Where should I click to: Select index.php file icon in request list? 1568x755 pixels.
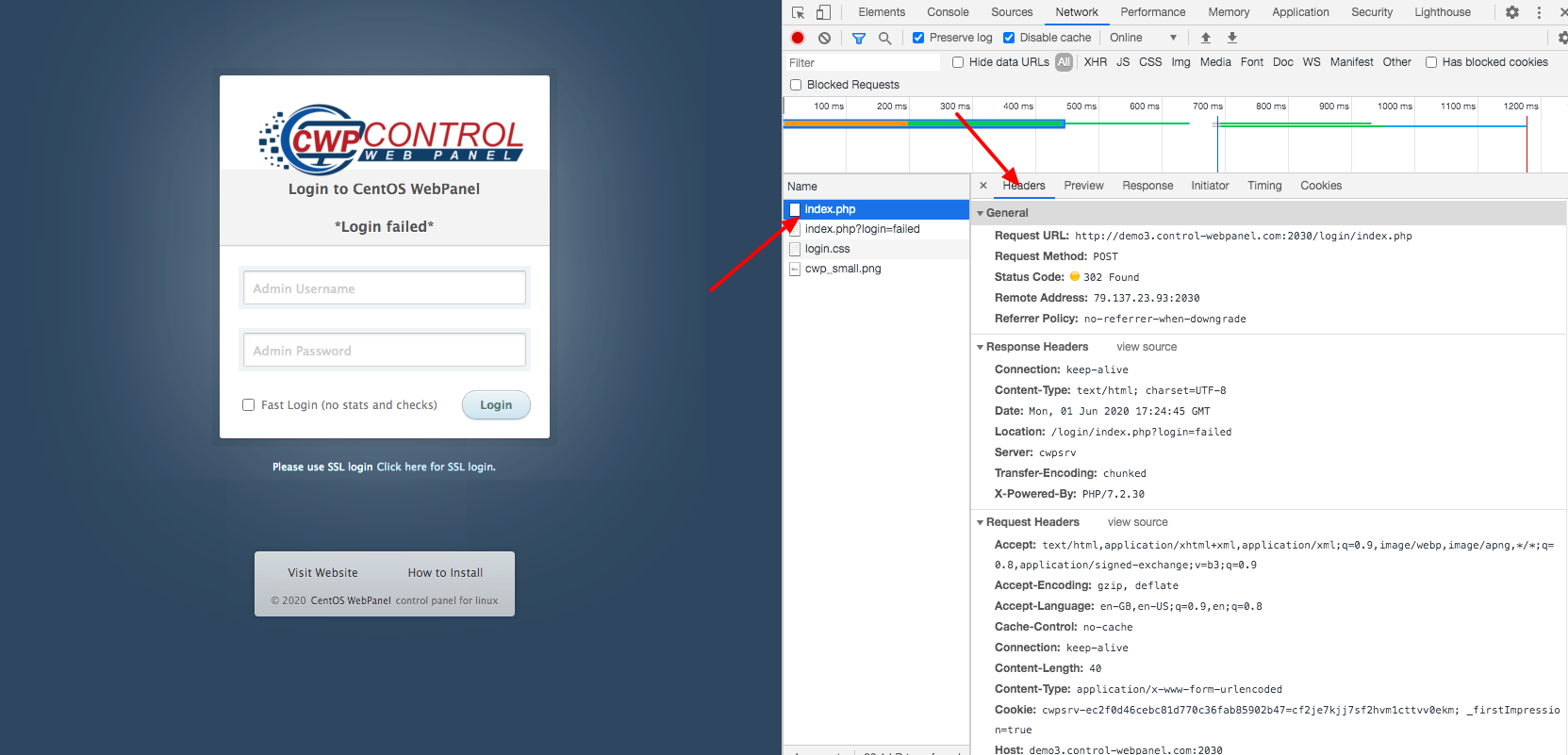795,209
